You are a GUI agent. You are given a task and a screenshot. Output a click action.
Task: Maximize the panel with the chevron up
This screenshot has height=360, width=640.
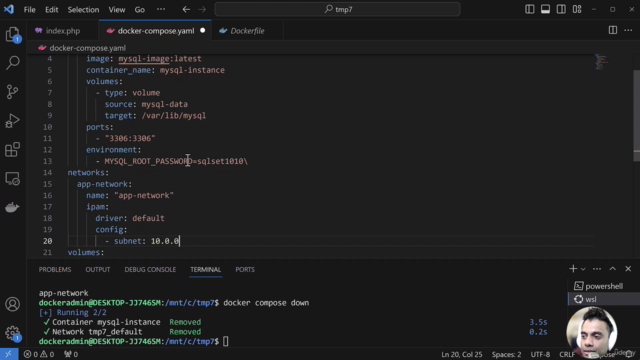613,269
